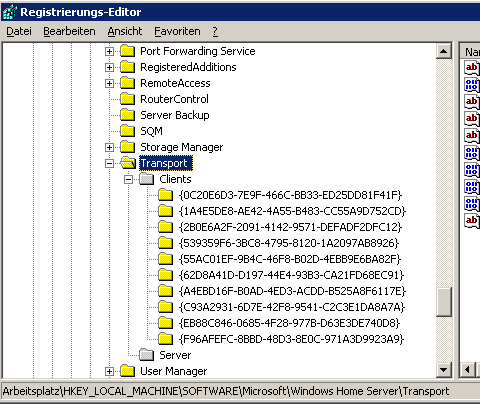480x404 pixels.
Task: Click the folder icon of {2B0E6A2F-2091-4142-9571-DEFADF2DFC12}
Action: click(x=166, y=227)
